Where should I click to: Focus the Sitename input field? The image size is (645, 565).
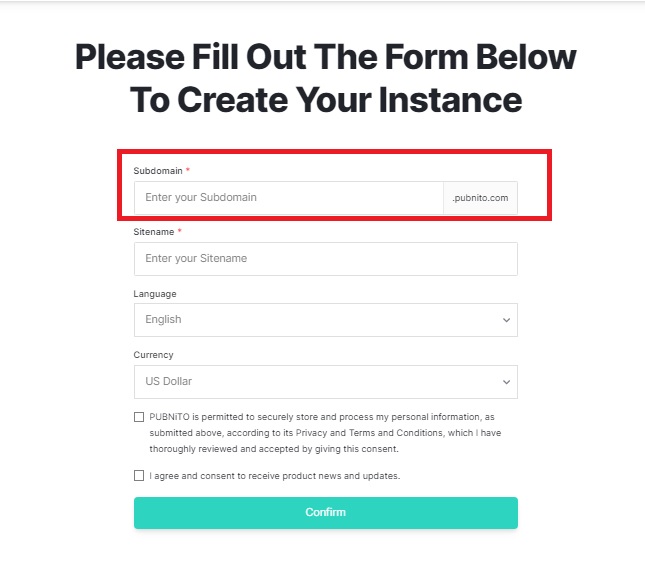[x=325, y=259]
